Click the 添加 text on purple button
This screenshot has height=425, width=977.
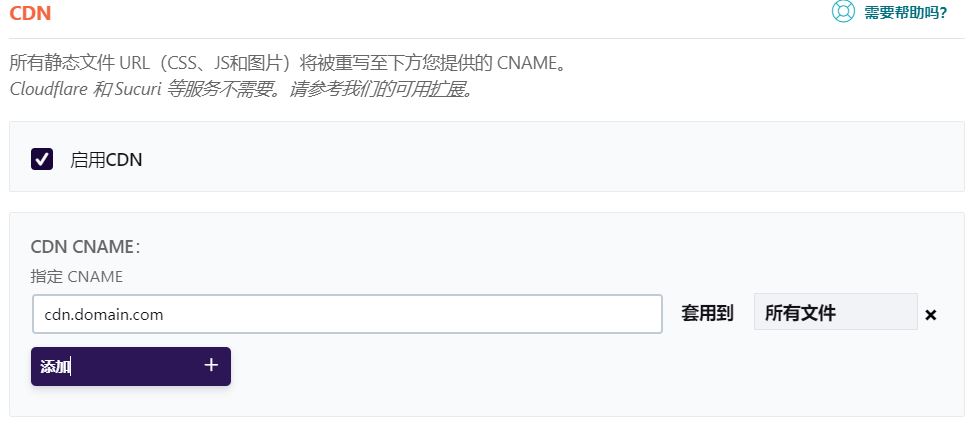(x=56, y=367)
